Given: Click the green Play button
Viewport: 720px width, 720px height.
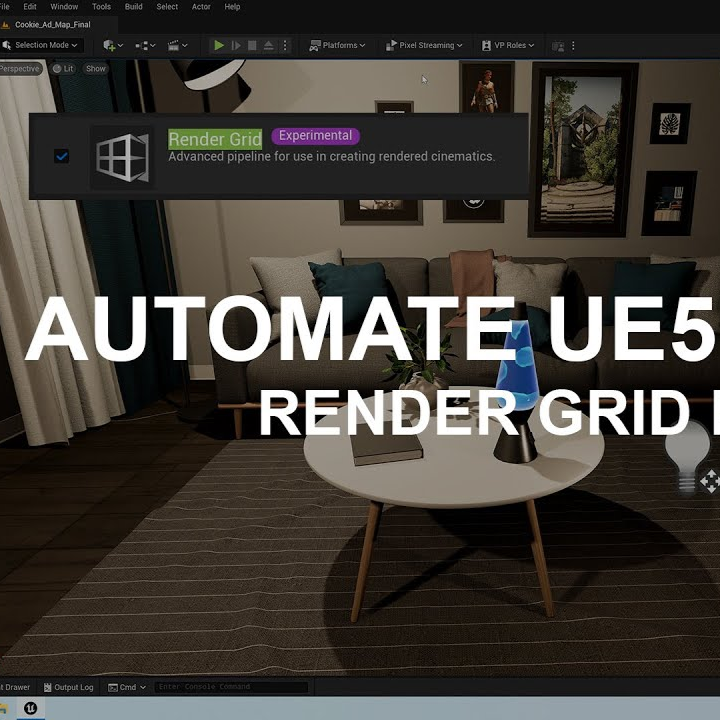Looking at the screenshot, I should pos(219,45).
